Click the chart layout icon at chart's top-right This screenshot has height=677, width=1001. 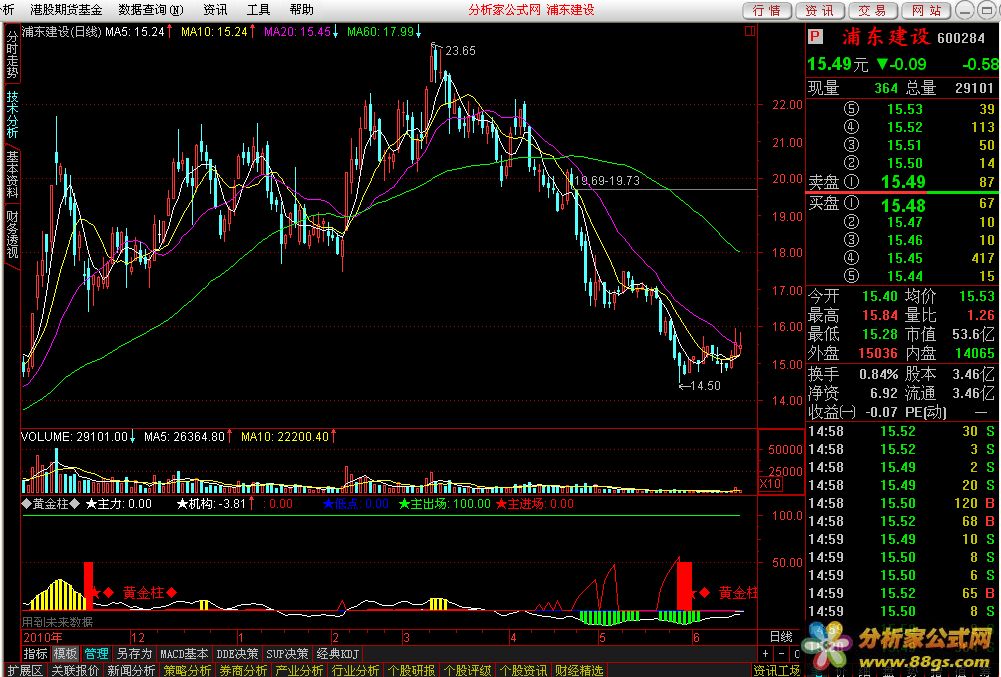click(750, 31)
